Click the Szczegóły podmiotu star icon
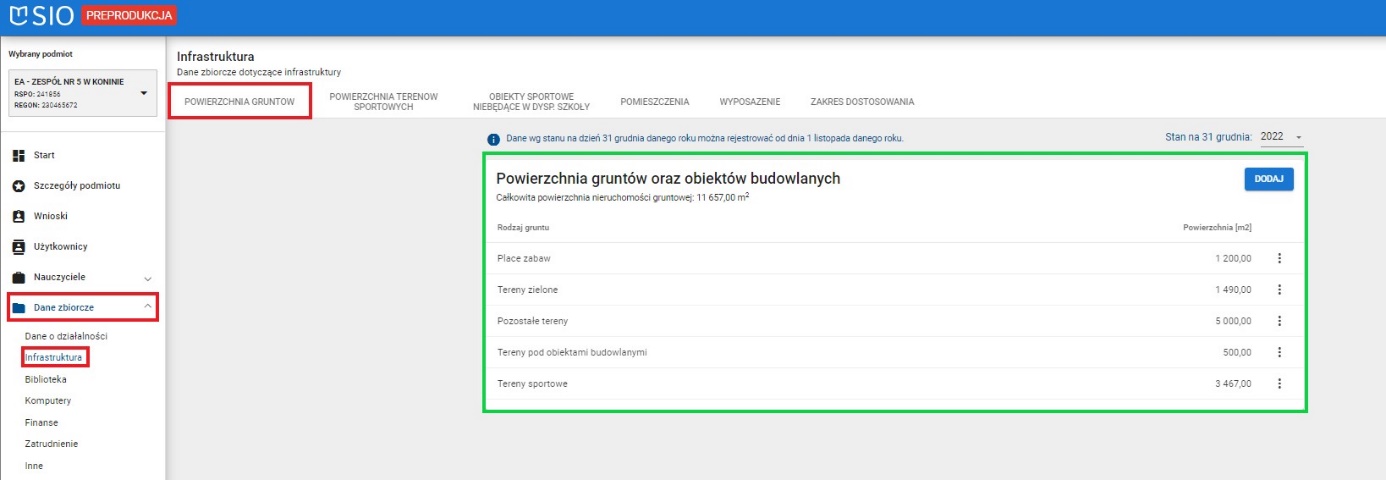The width and height of the screenshot is (1386, 480). click(x=18, y=186)
